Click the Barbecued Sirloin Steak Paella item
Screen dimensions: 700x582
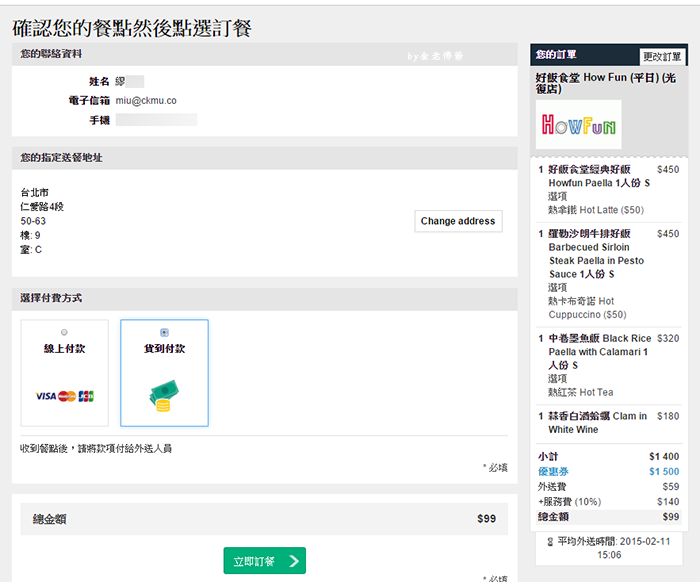(x=596, y=254)
